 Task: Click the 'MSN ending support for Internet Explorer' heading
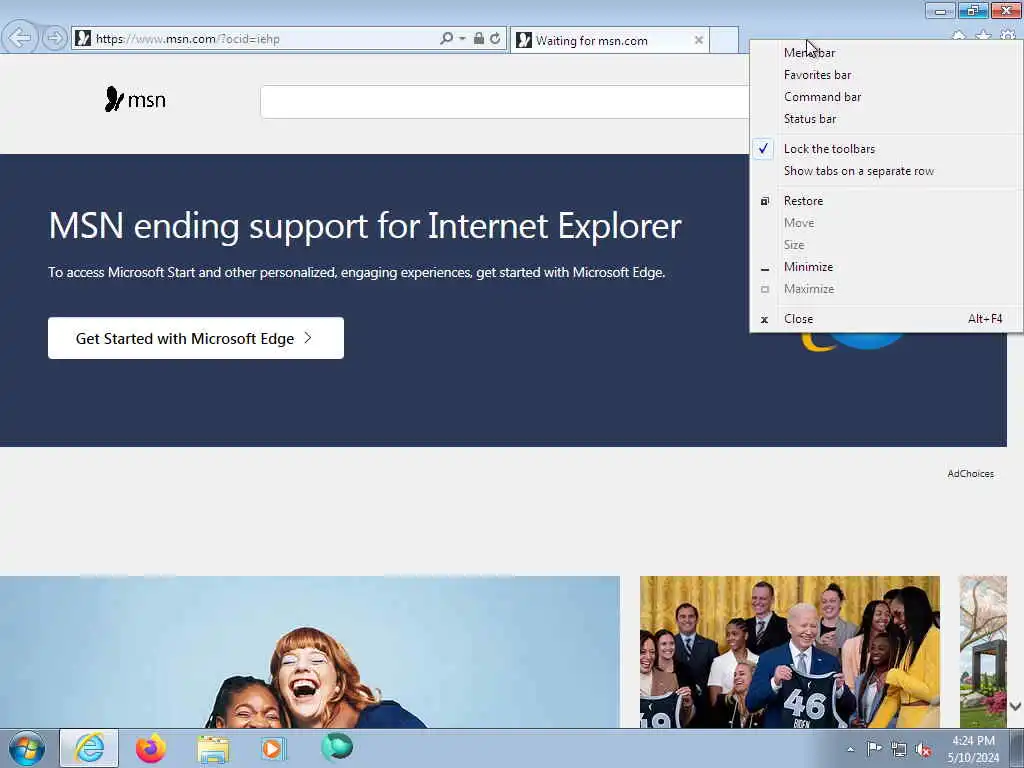[x=365, y=226]
